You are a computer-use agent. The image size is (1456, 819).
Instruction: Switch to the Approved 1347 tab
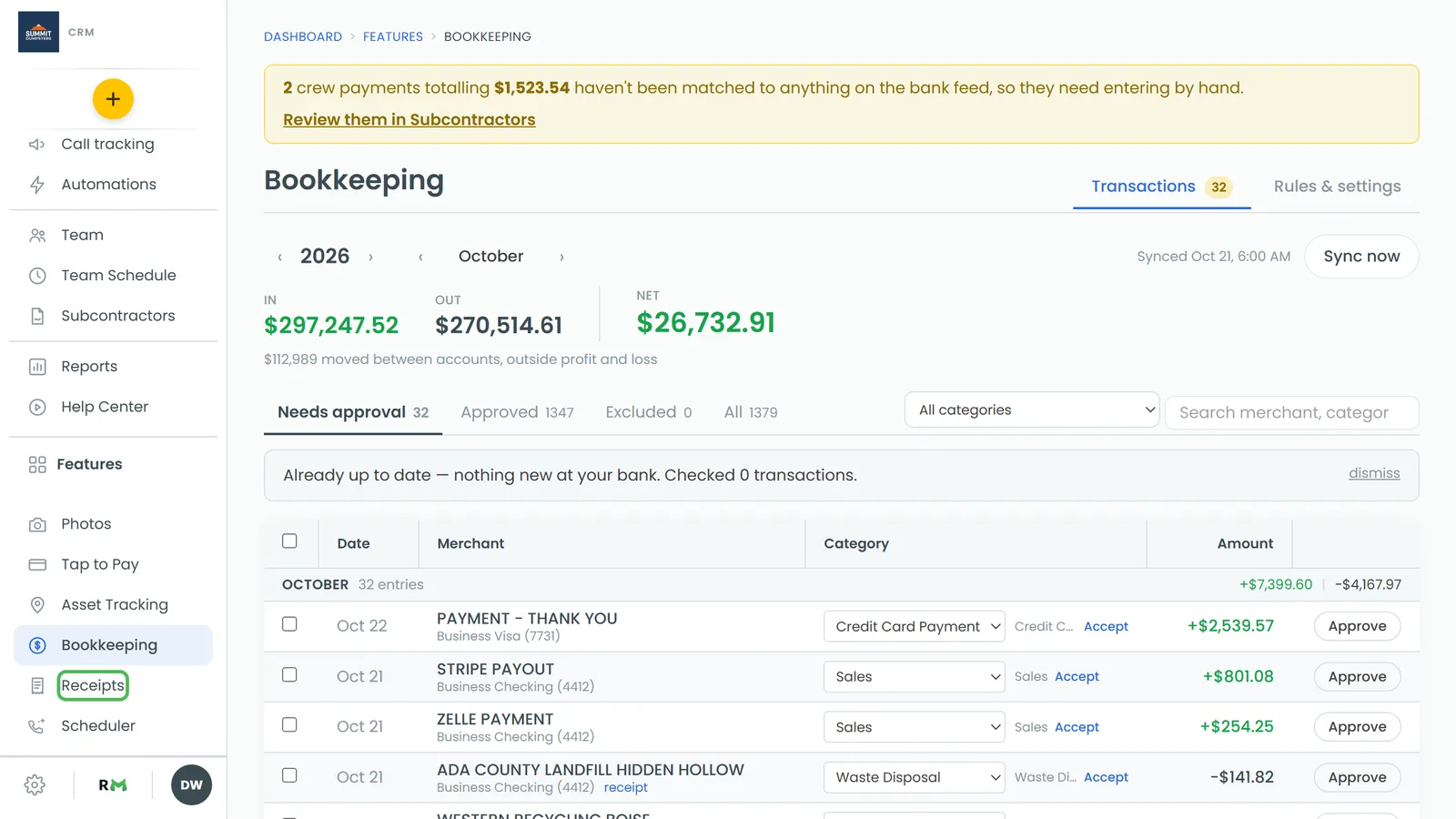(x=517, y=412)
